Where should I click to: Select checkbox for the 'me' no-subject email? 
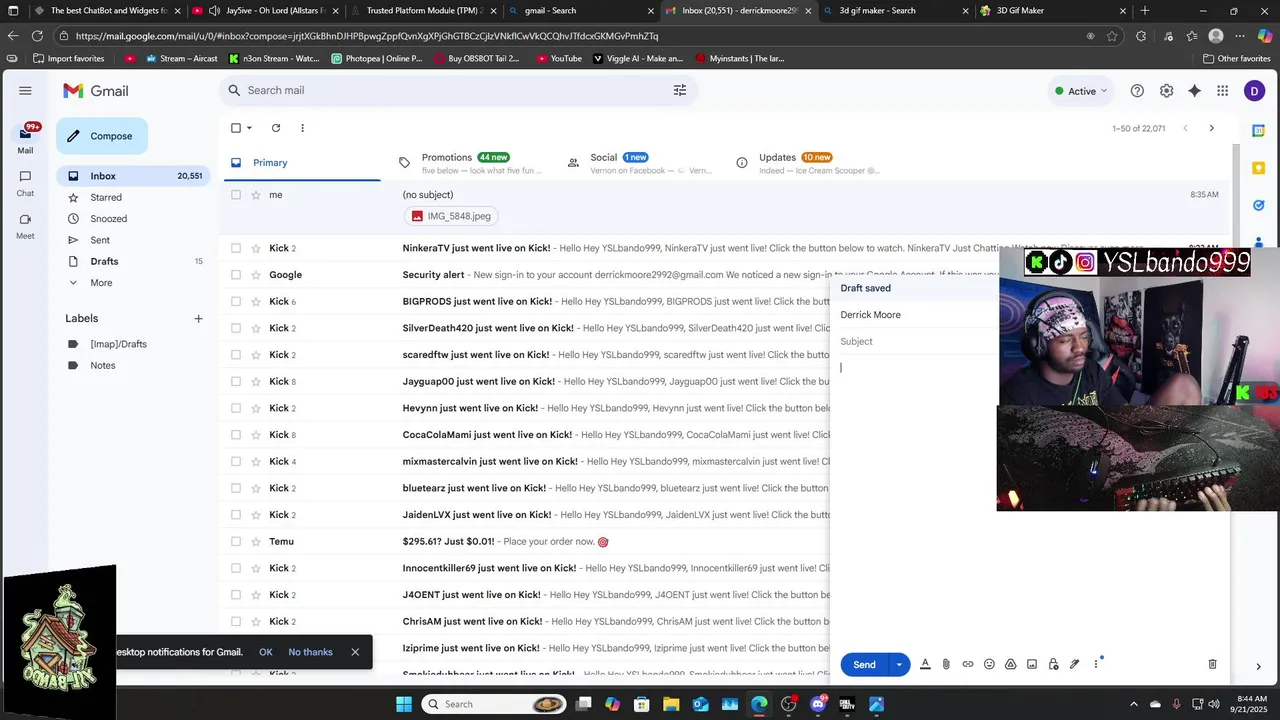coord(236,195)
